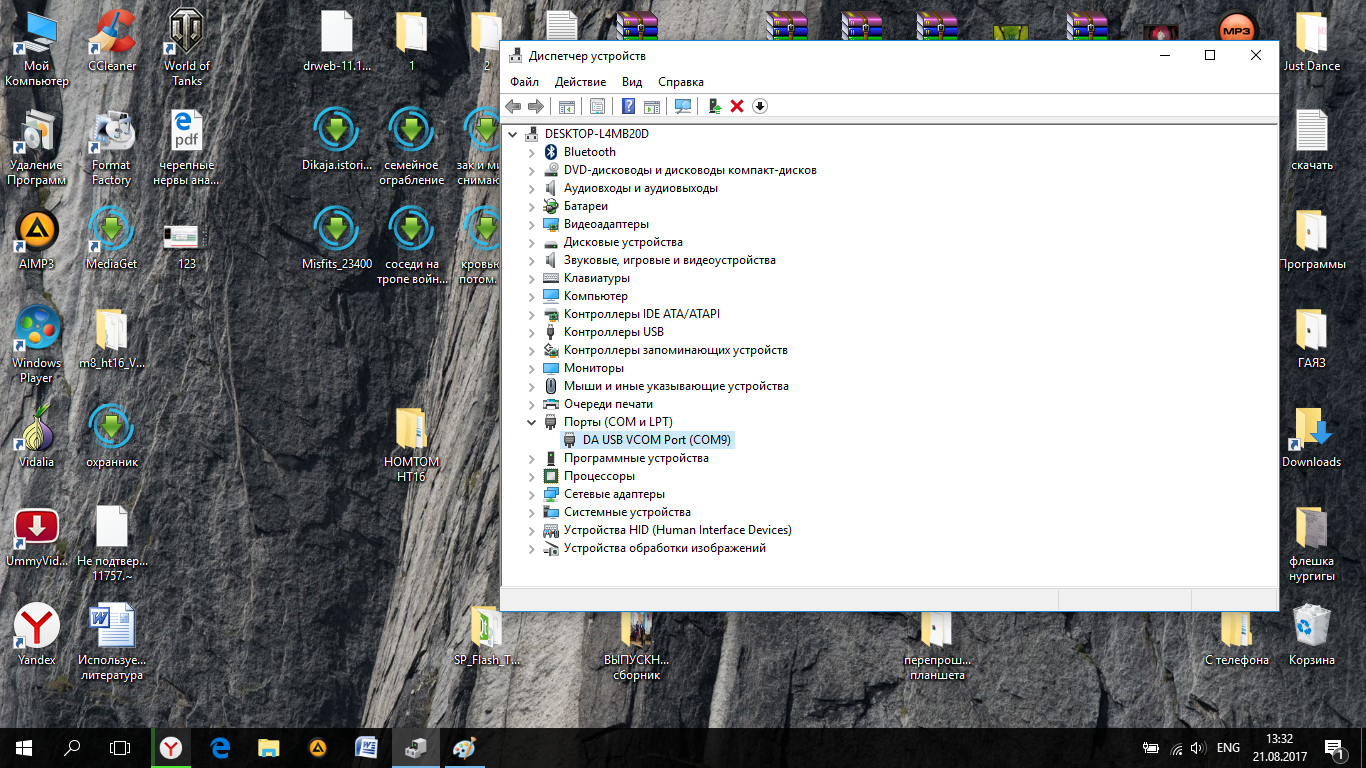Select the Видеоадаптеры tree item
This screenshot has width=1366, height=768.
[606, 224]
